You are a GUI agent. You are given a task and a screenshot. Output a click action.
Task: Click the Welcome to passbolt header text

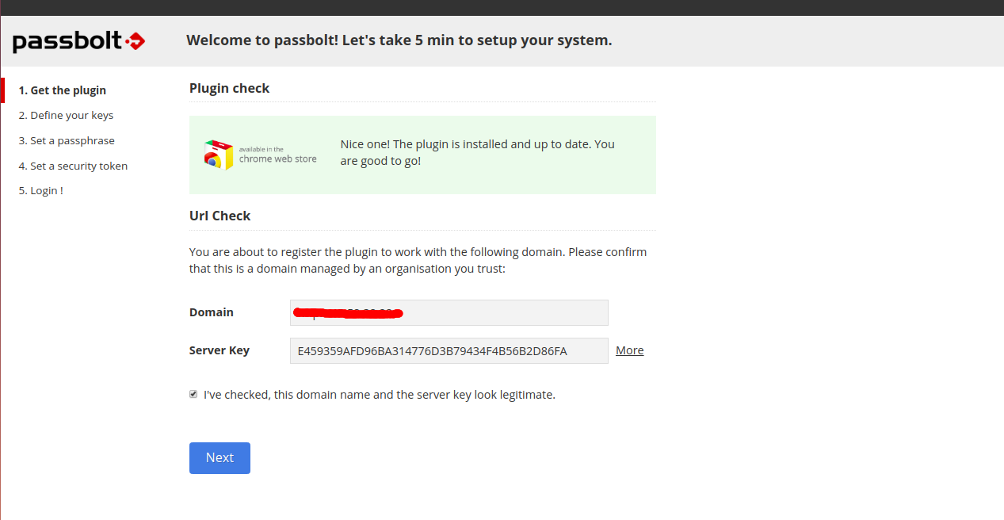click(x=399, y=40)
